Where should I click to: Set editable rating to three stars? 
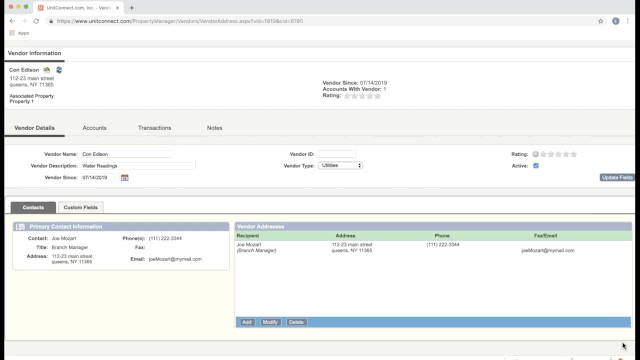coord(558,154)
